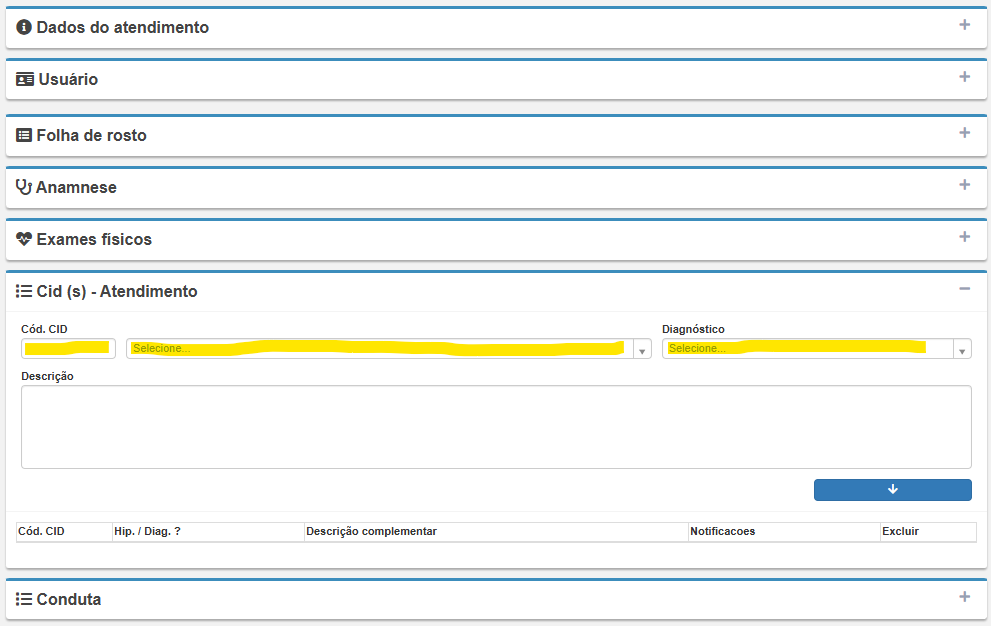
Task: Click the Notificacoes column header
Action: 723,532
